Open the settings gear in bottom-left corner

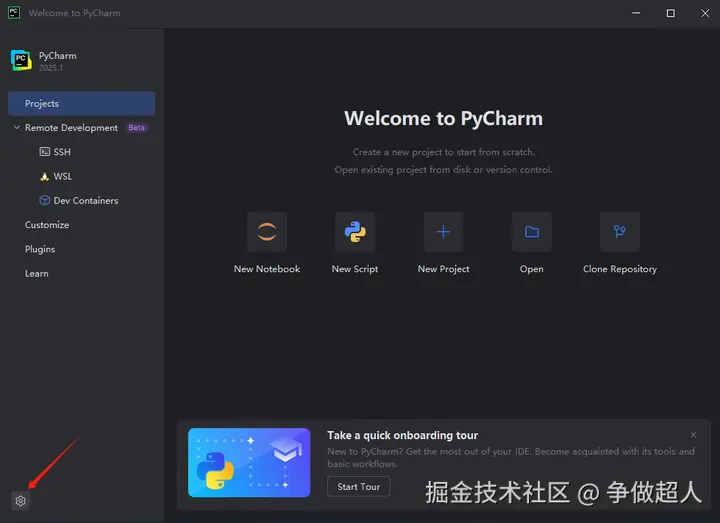point(20,501)
